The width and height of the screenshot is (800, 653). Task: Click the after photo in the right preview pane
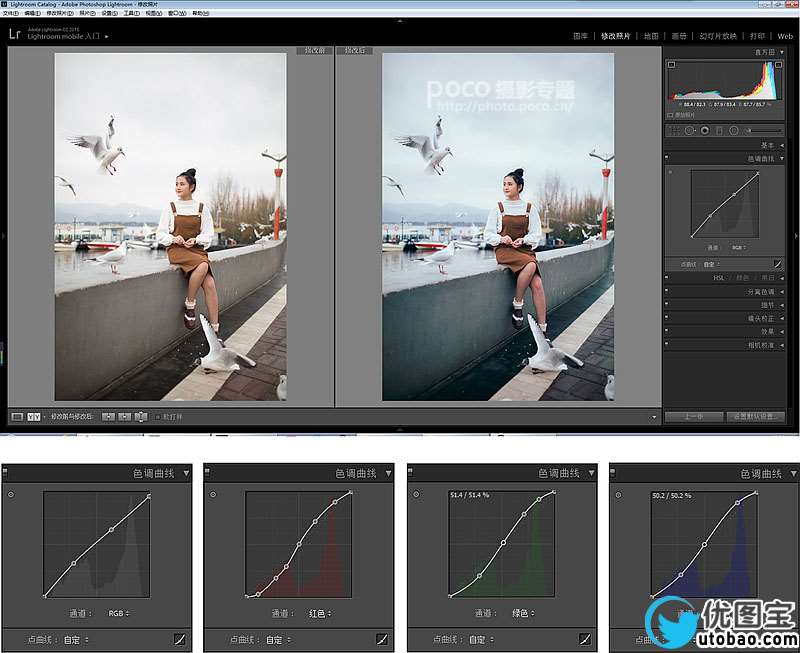(498, 227)
